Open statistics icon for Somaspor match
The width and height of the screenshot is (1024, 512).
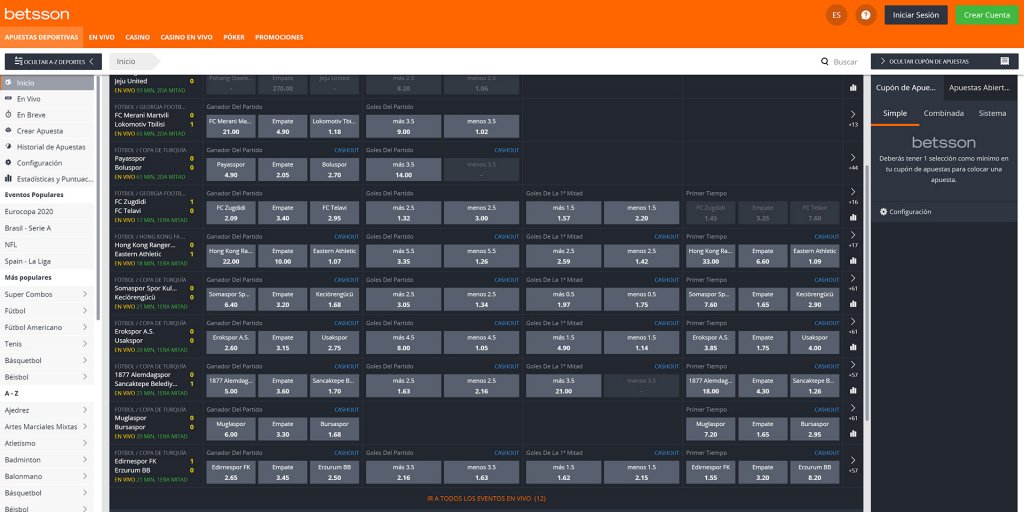853,304
